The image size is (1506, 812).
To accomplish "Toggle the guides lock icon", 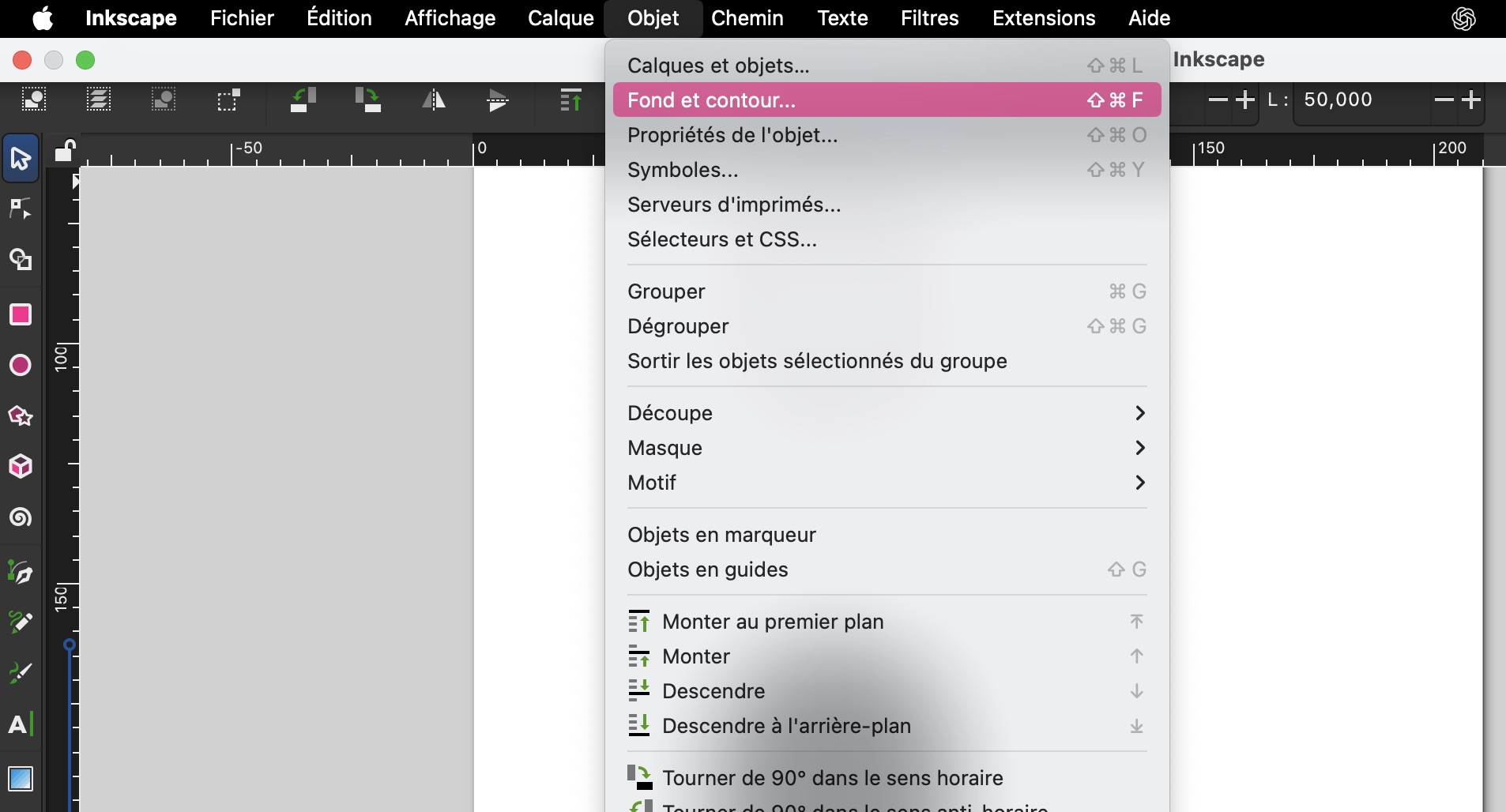I will [x=64, y=150].
